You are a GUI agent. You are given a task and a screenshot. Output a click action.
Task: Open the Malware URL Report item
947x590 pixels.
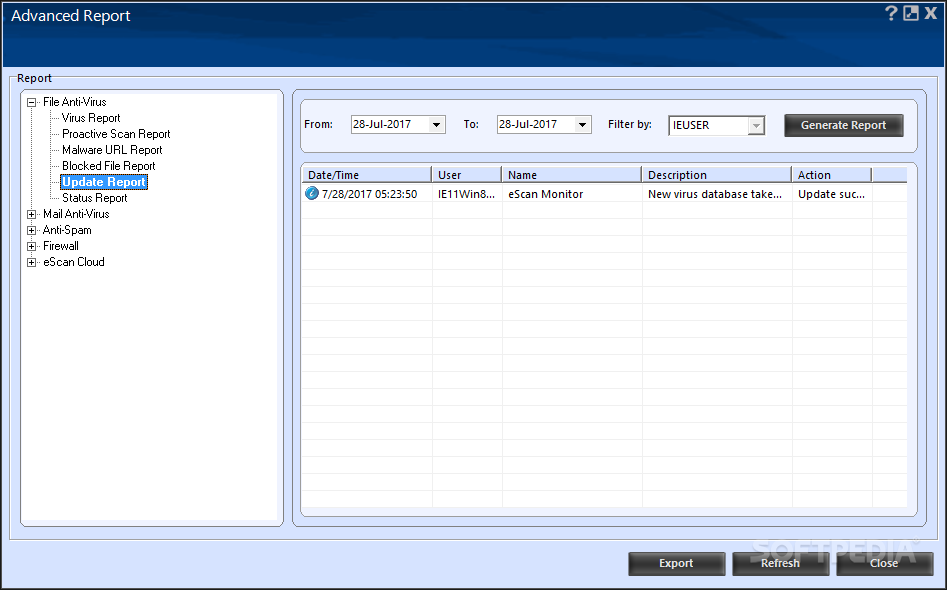112,150
